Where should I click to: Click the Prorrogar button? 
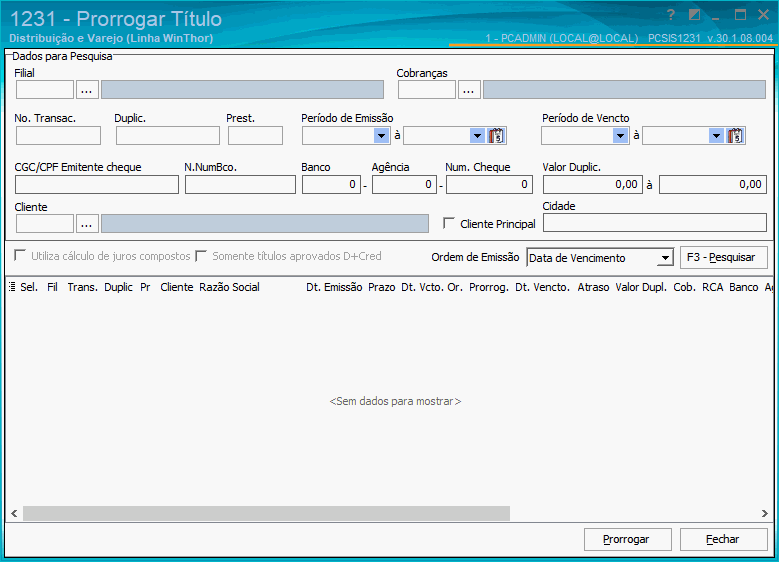[x=627, y=539]
